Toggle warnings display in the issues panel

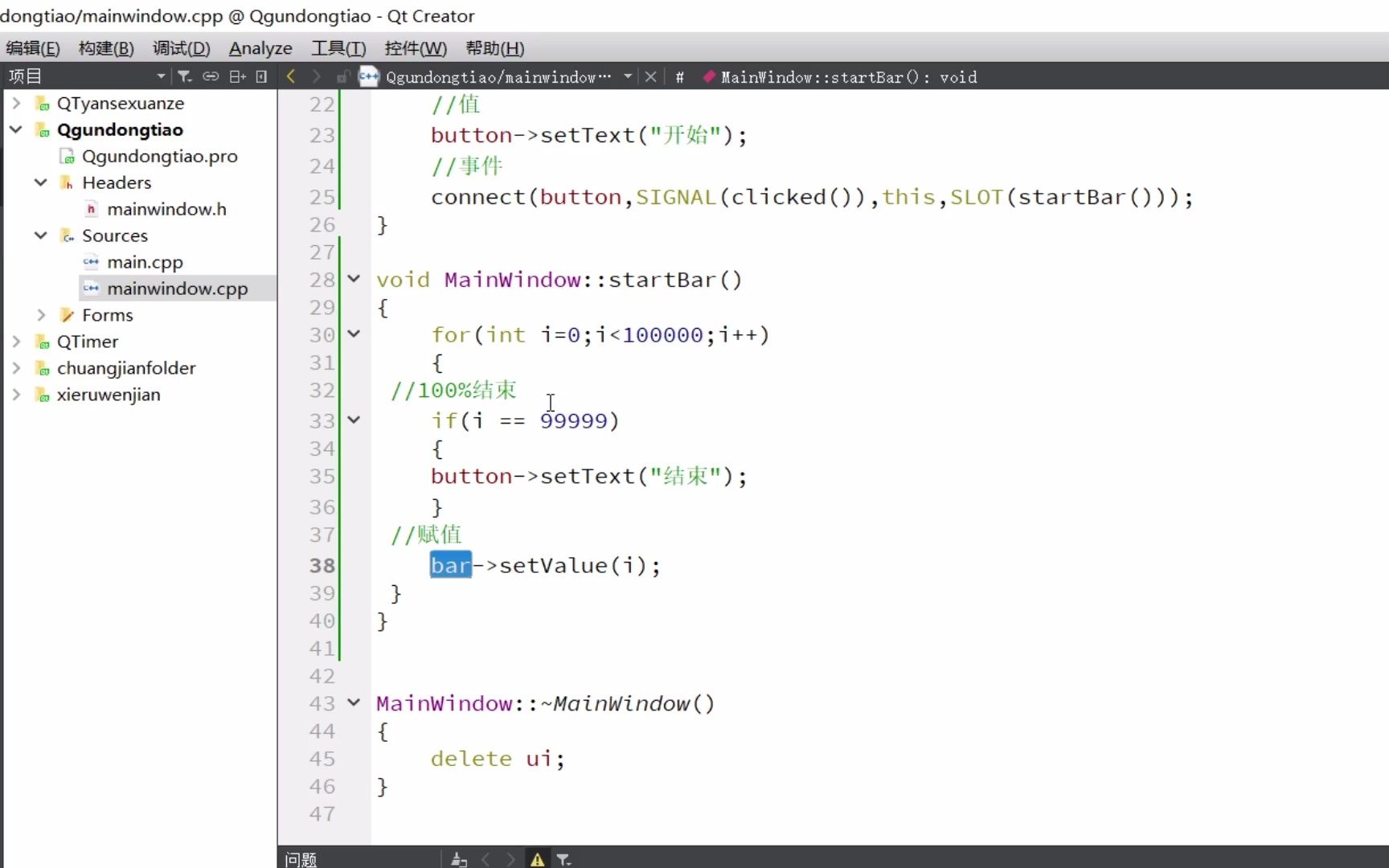[536, 858]
